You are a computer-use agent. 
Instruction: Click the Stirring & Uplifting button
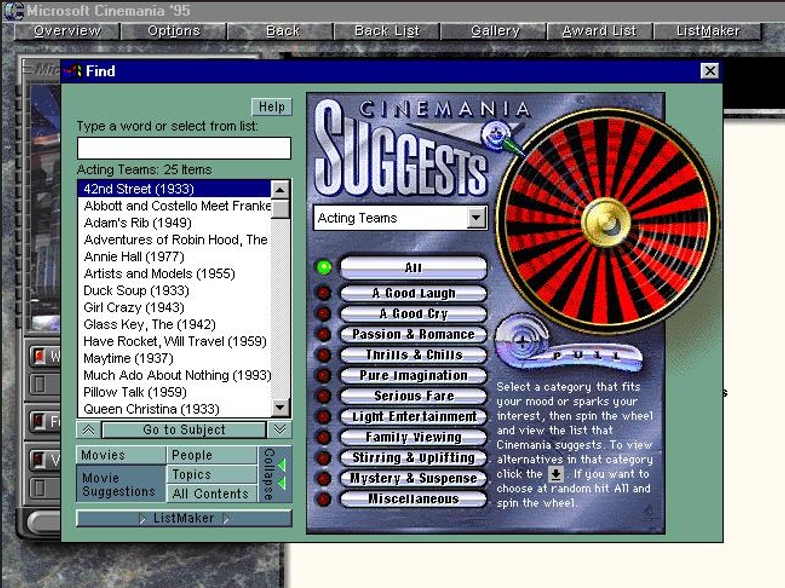(414, 458)
